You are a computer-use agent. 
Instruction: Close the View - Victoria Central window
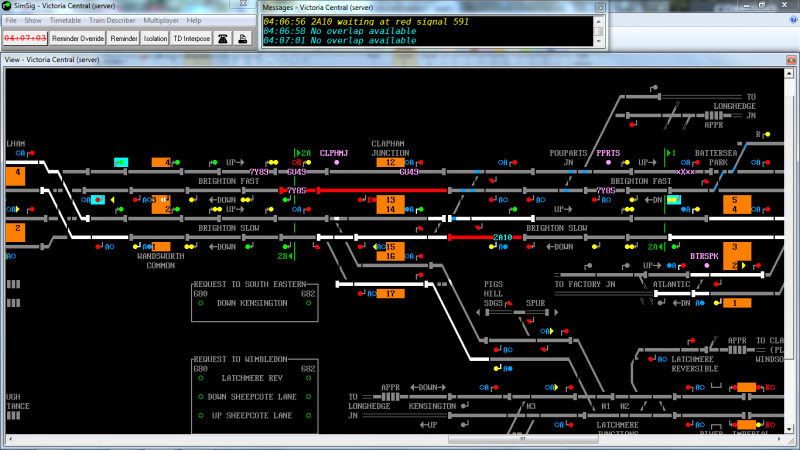tap(791, 60)
